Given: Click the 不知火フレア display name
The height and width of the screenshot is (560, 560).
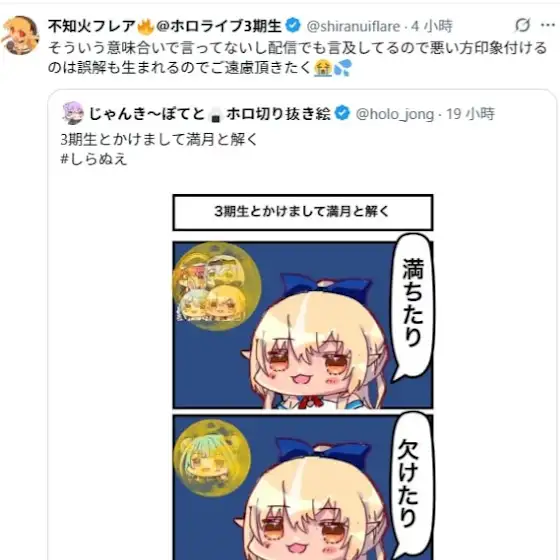Looking at the screenshot, I should (x=92, y=26).
